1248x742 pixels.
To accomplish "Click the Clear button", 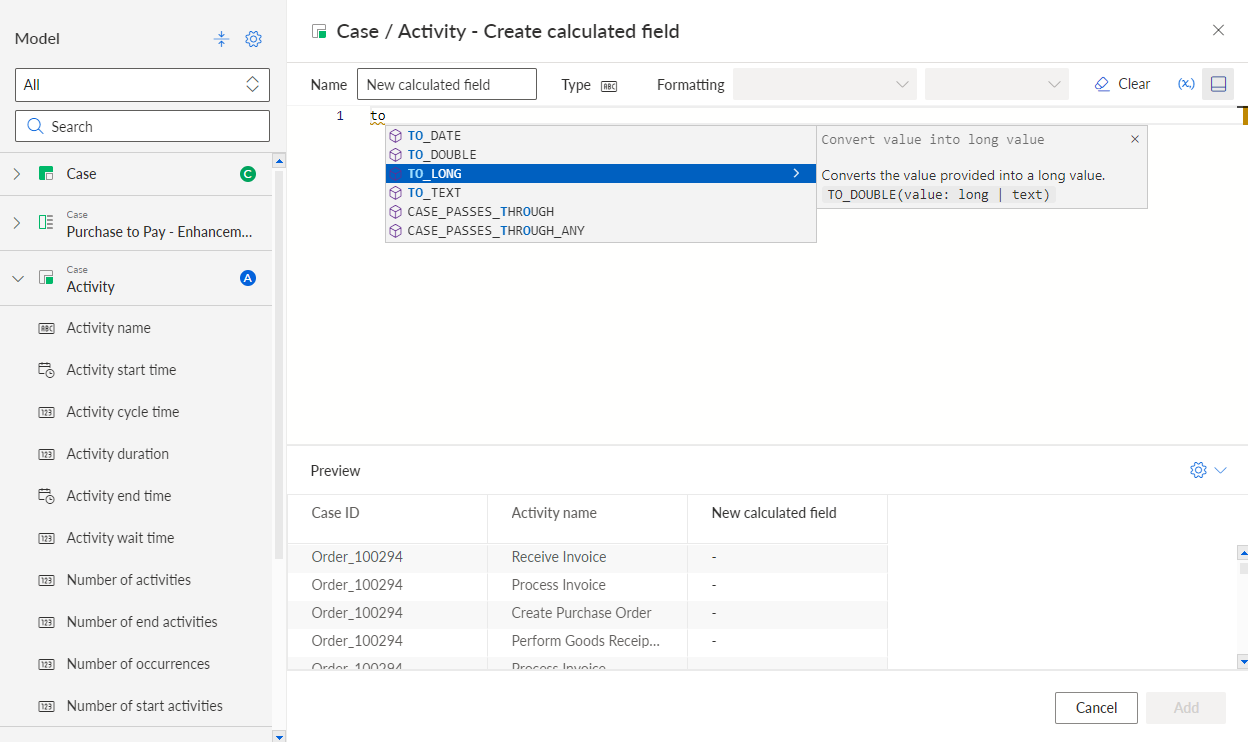I will coord(1122,84).
